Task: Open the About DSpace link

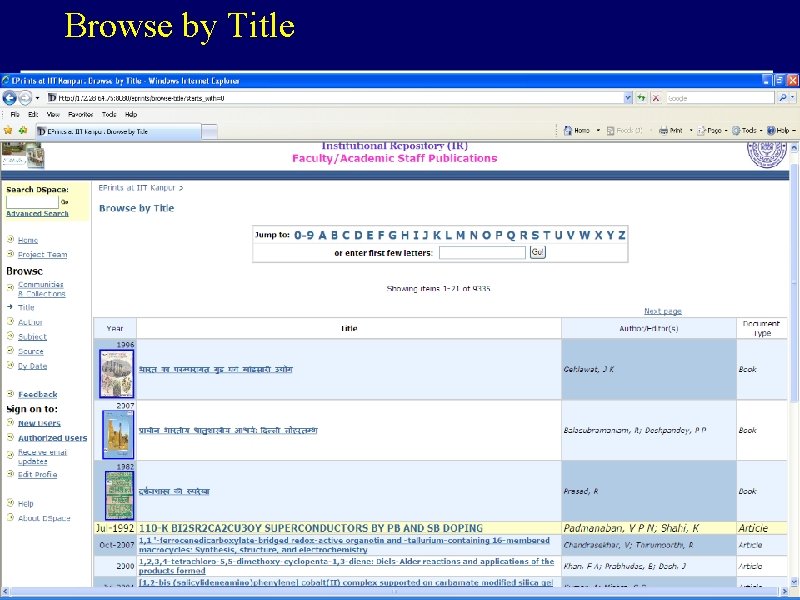Action: [x=44, y=518]
